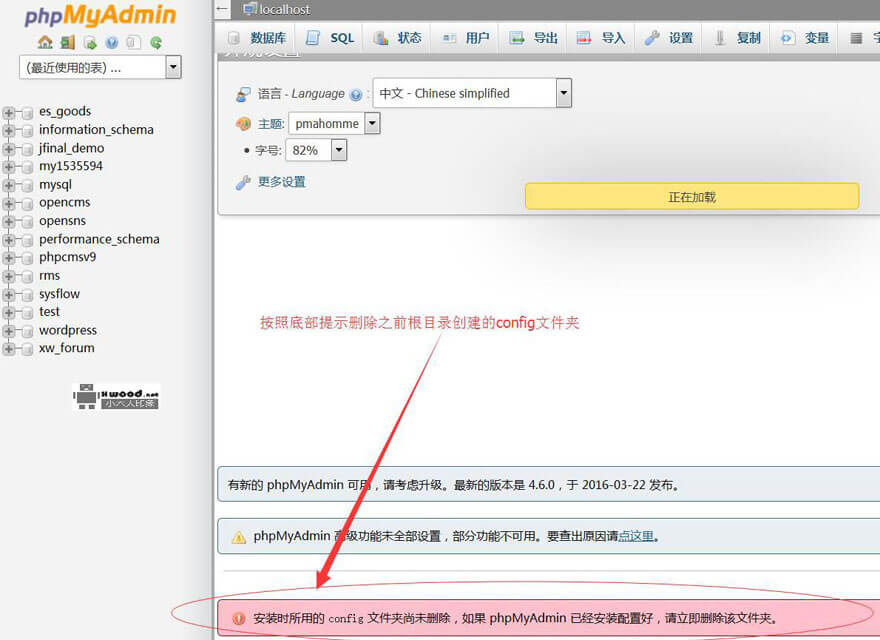Click the localhost breadcrumb link
Screen dimensions: 880x640
click(285, 9)
